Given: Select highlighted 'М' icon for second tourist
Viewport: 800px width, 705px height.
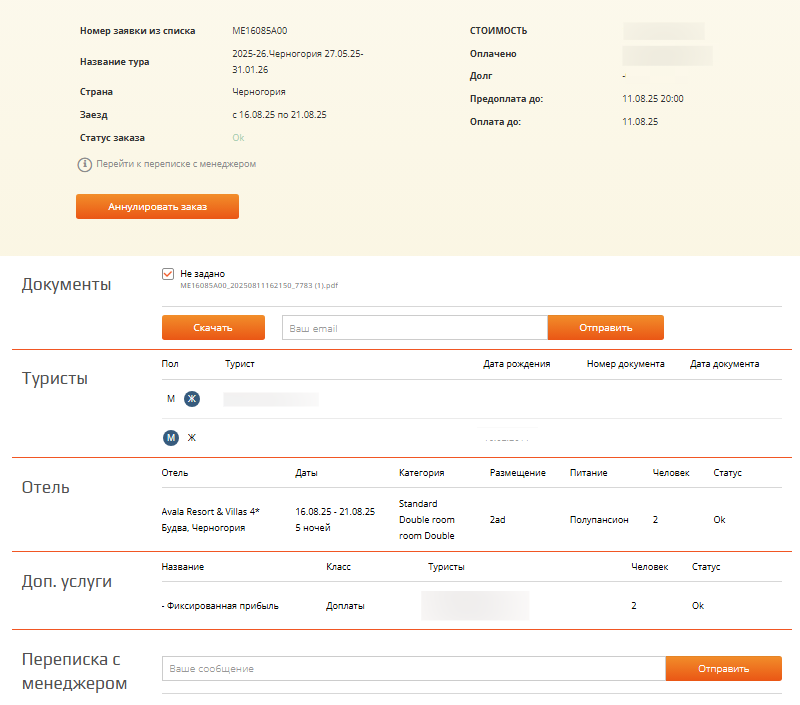Looking at the screenshot, I should coord(171,437).
